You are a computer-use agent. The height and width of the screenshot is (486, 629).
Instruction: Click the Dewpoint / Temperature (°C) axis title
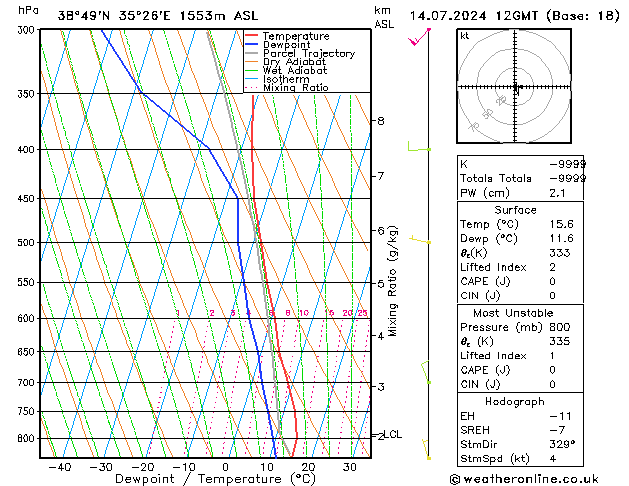click(x=215, y=479)
